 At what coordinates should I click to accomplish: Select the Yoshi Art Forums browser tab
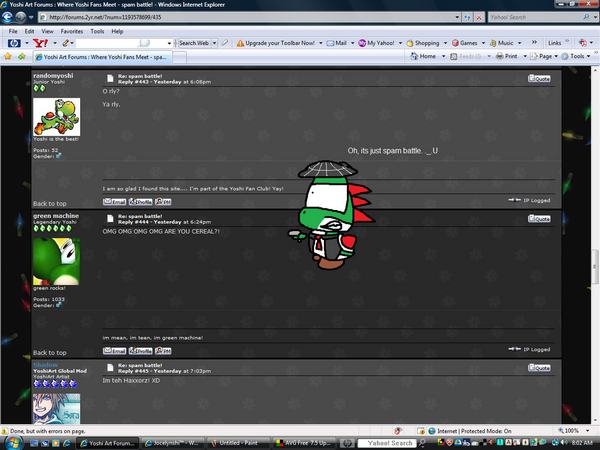(x=102, y=57)
